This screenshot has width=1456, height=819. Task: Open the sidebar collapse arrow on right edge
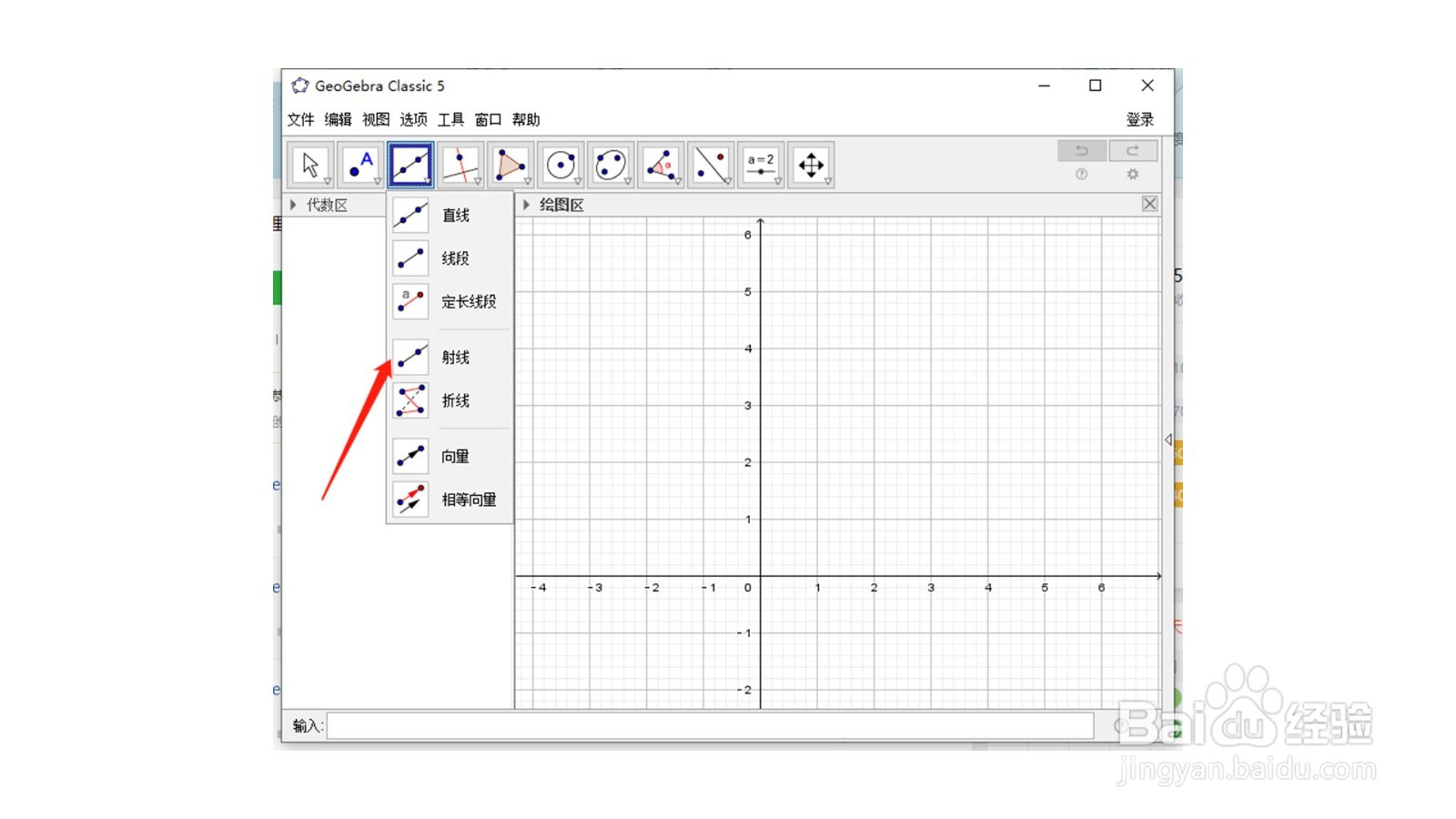click(1168, 440)
